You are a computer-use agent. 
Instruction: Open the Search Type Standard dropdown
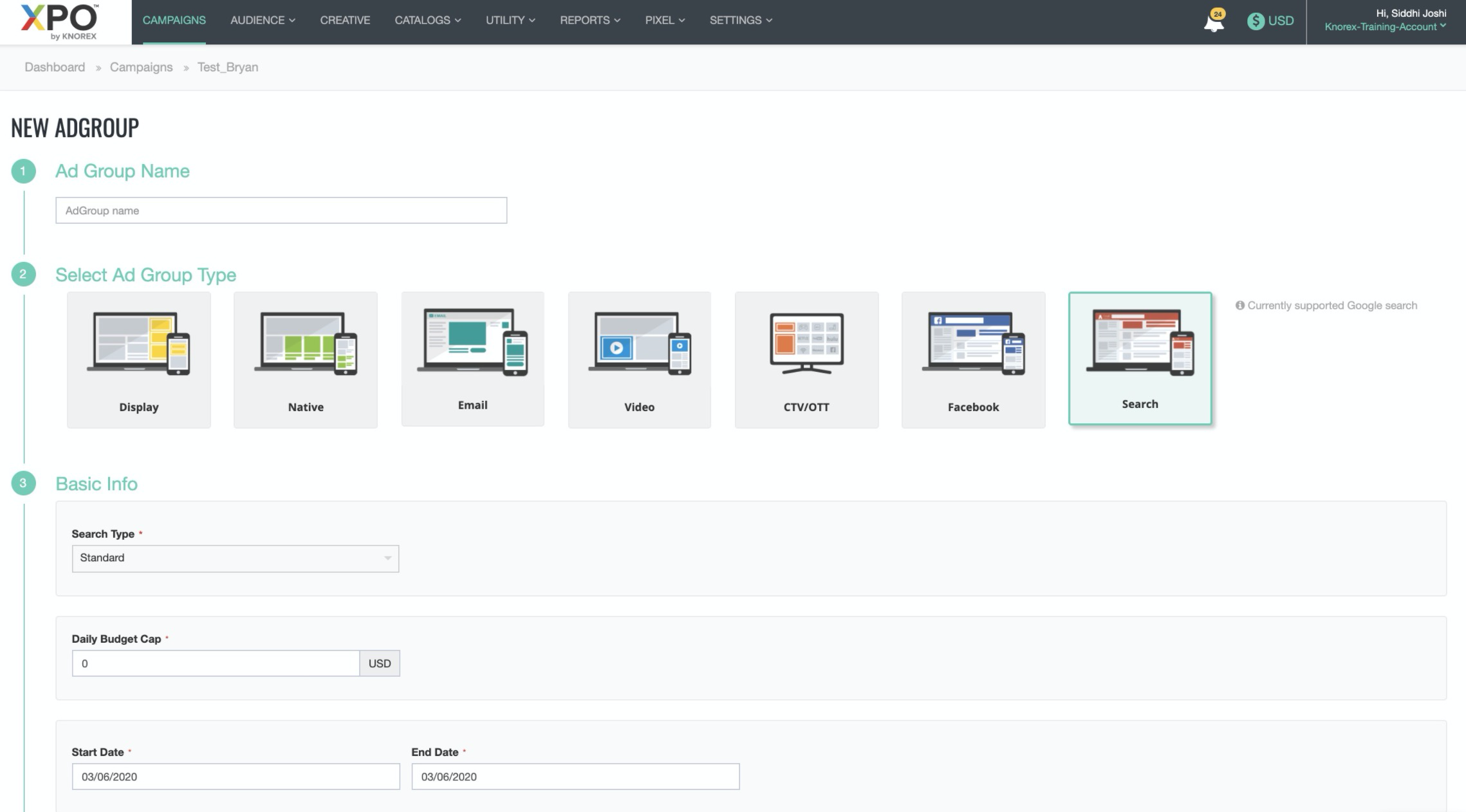click(235, 558)
